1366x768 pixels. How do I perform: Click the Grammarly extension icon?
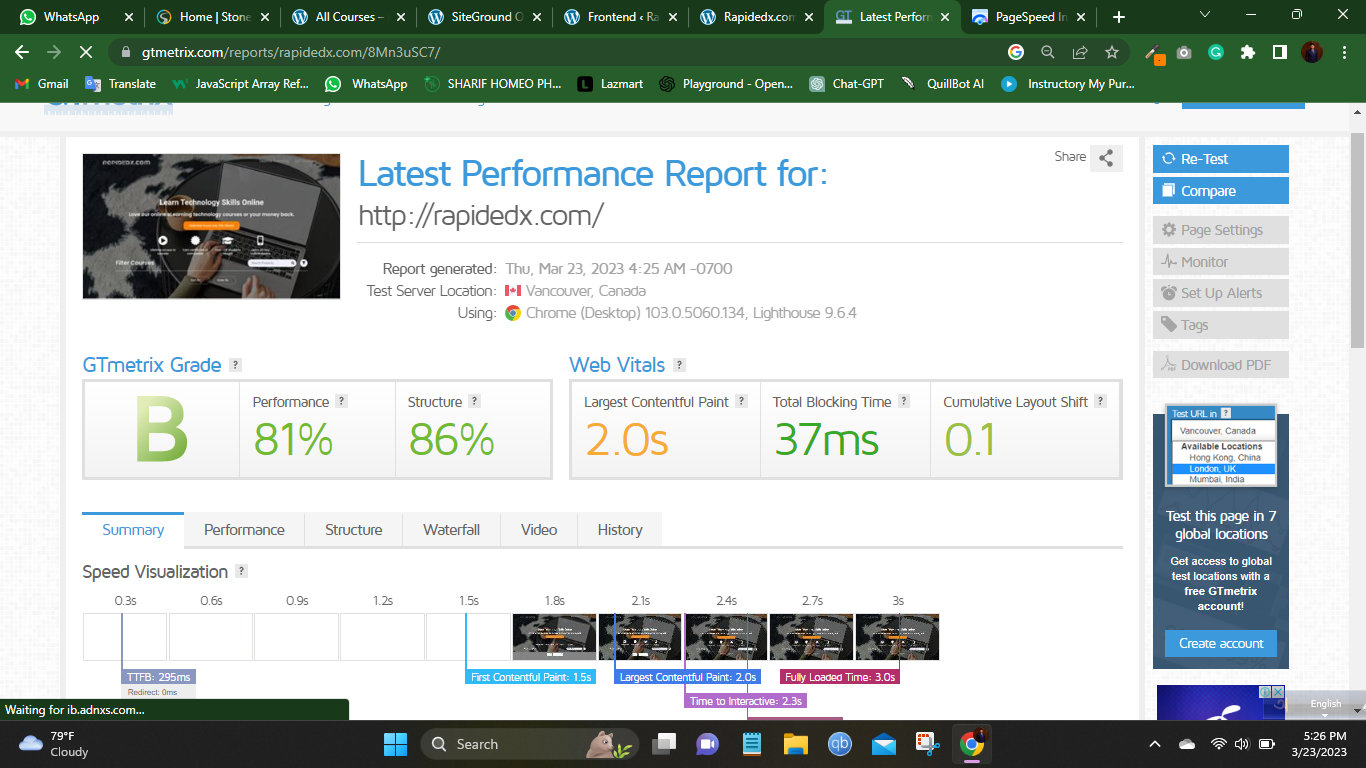point(1216,52)
